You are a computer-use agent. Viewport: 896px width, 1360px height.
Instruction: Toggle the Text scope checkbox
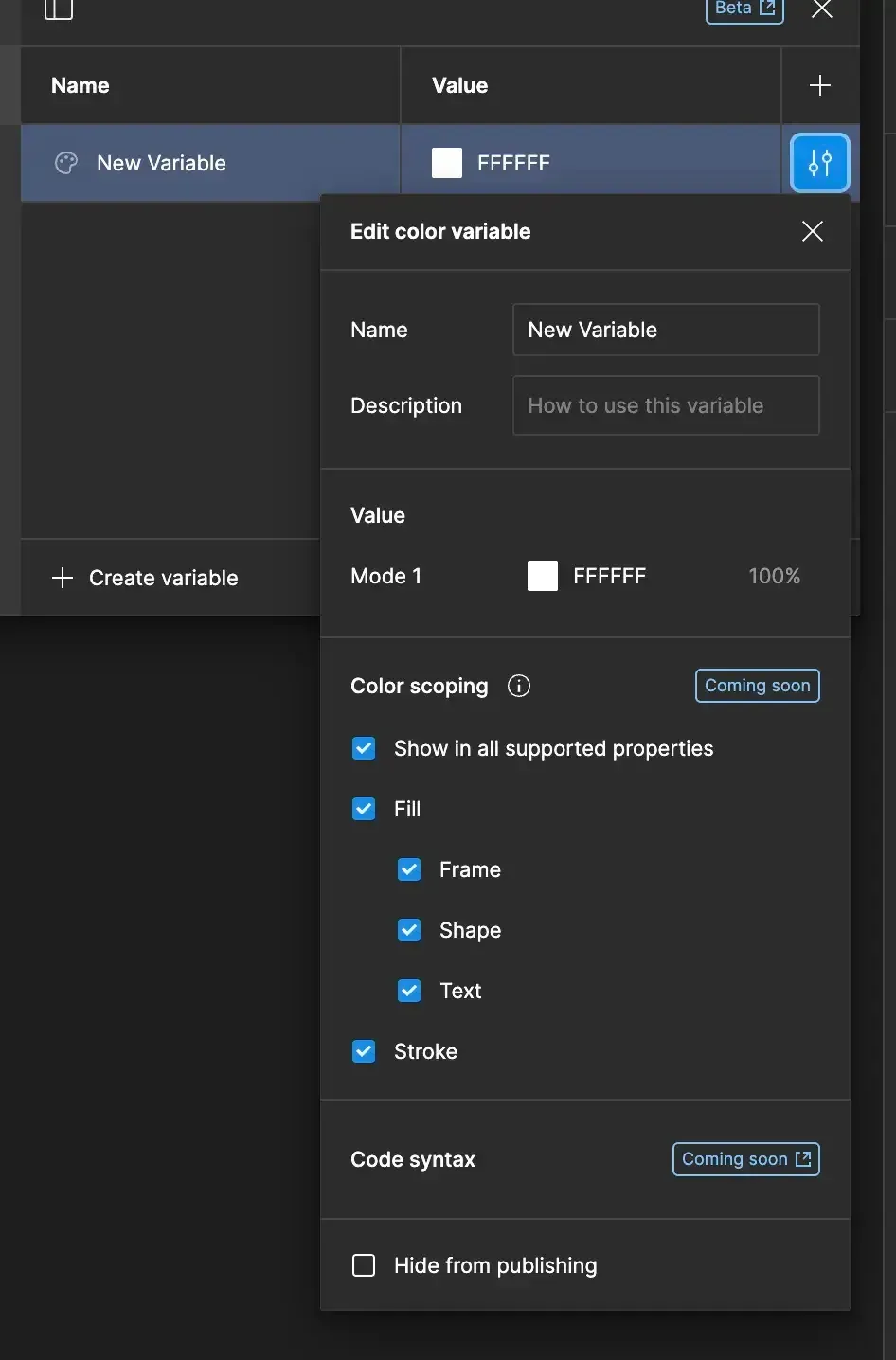tap(409, 991)
